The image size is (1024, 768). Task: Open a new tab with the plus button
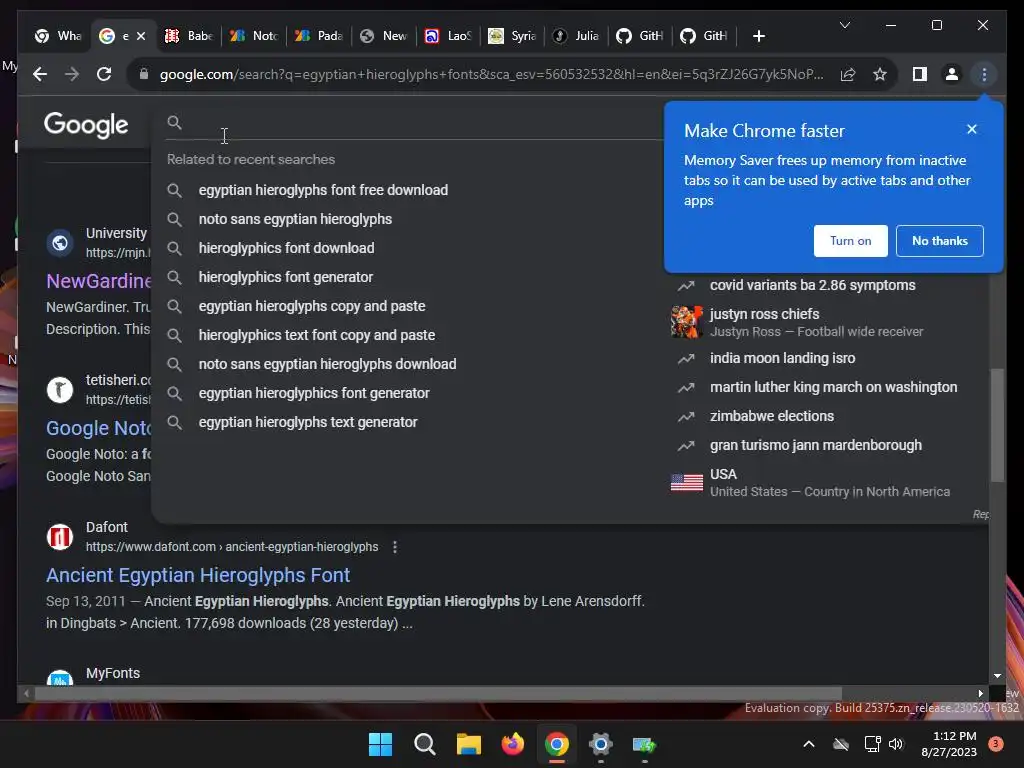pos(758,36)
